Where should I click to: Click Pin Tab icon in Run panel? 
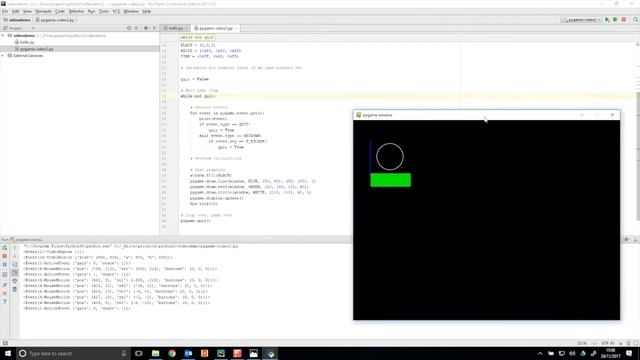(4, 284)
